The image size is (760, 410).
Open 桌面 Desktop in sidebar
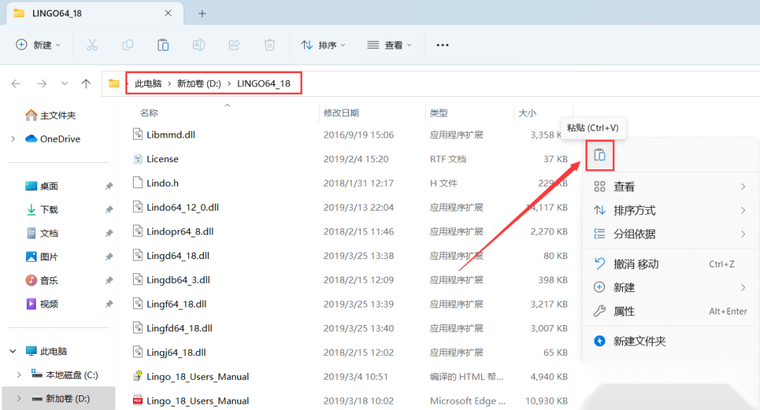(42, 186)
